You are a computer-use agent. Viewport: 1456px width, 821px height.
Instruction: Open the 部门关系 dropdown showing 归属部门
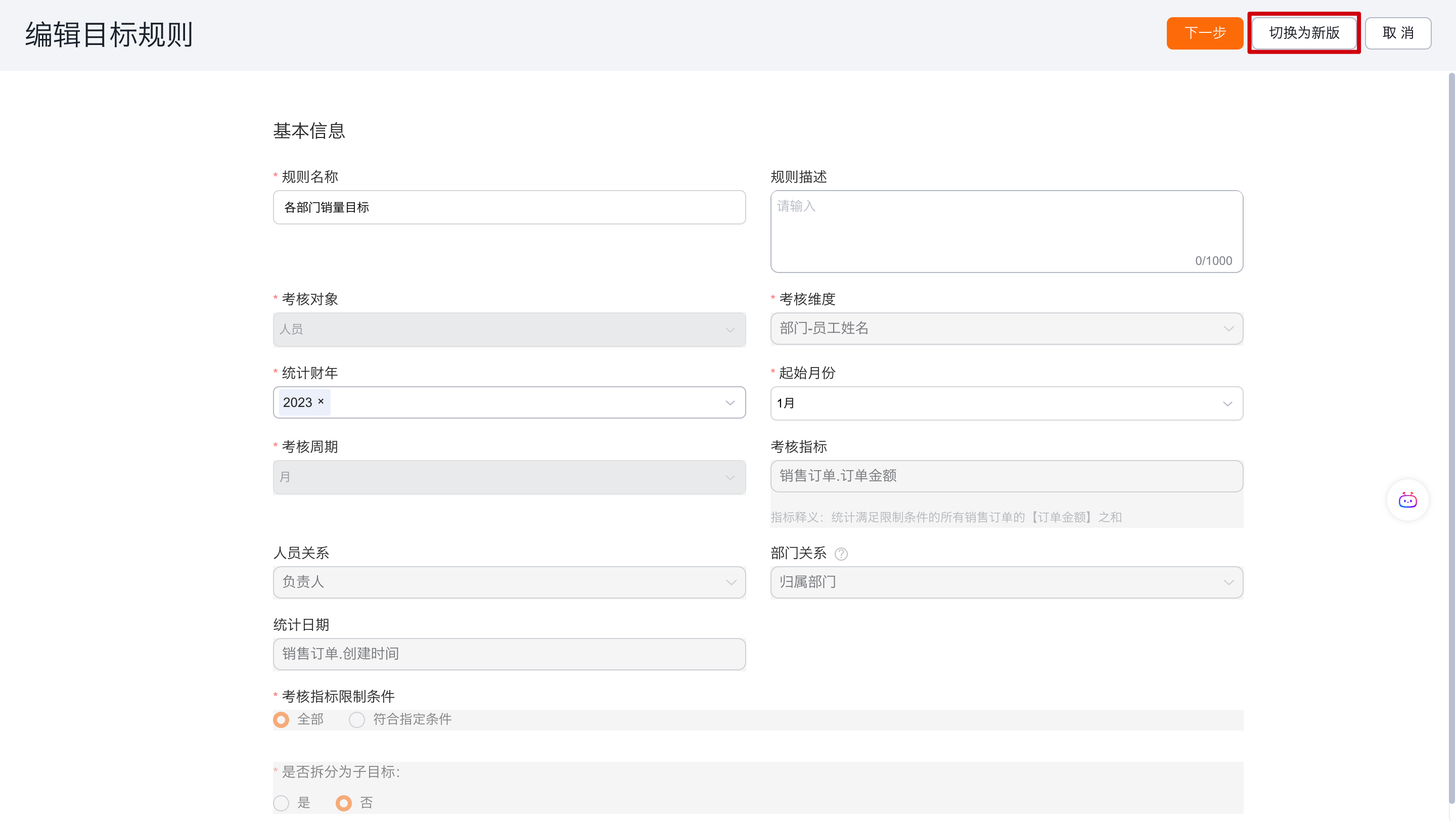coord(1006,582)
